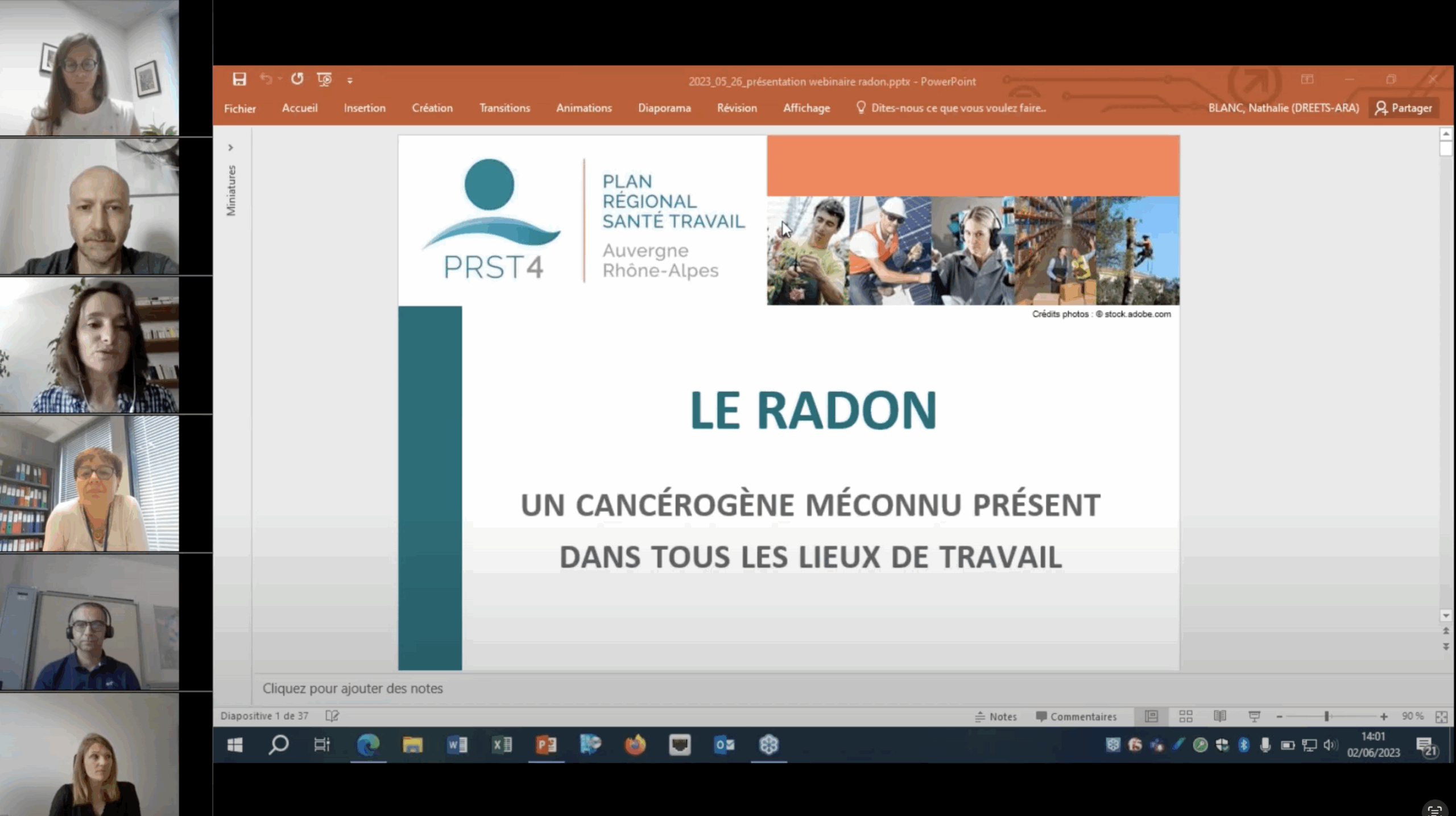Click the zoom percentage 90 %
The width and height of the screenshot is (1456, 816).
[1412, 716]
